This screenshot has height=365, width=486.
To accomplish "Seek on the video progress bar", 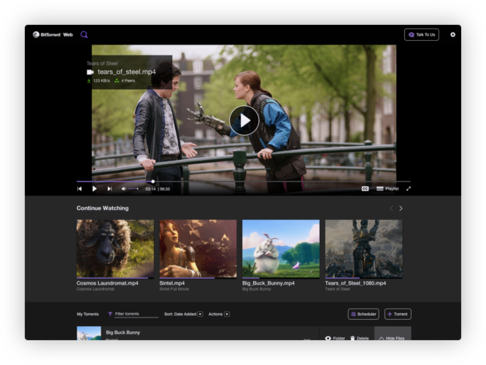I will click(x=244, y=182).
